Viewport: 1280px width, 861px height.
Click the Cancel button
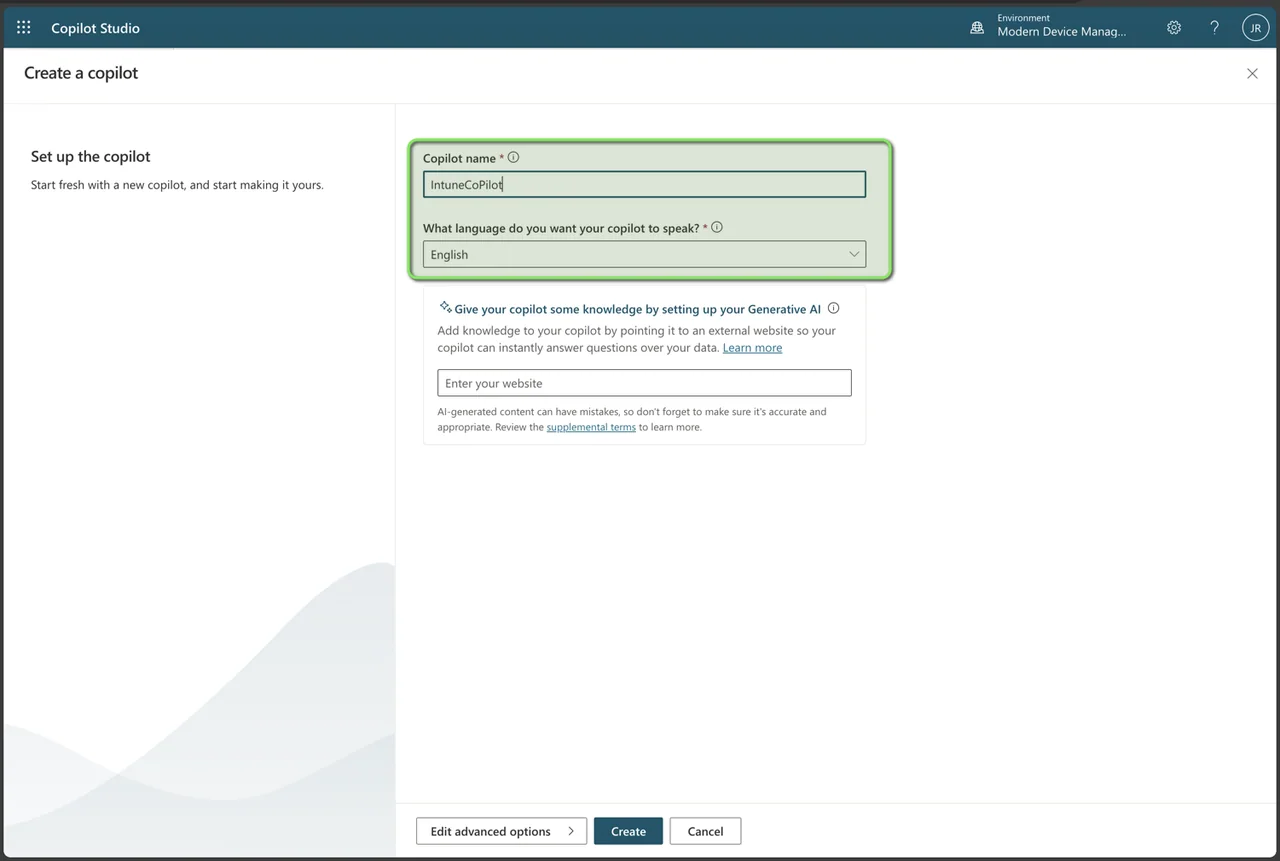tap(705, 831)
